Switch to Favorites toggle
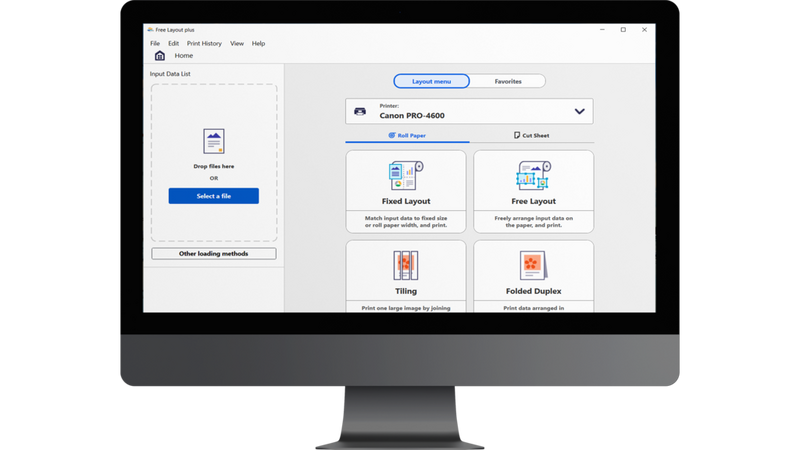Image resolution: width=800 pixels, height=450 pixels. click(508, 81)
